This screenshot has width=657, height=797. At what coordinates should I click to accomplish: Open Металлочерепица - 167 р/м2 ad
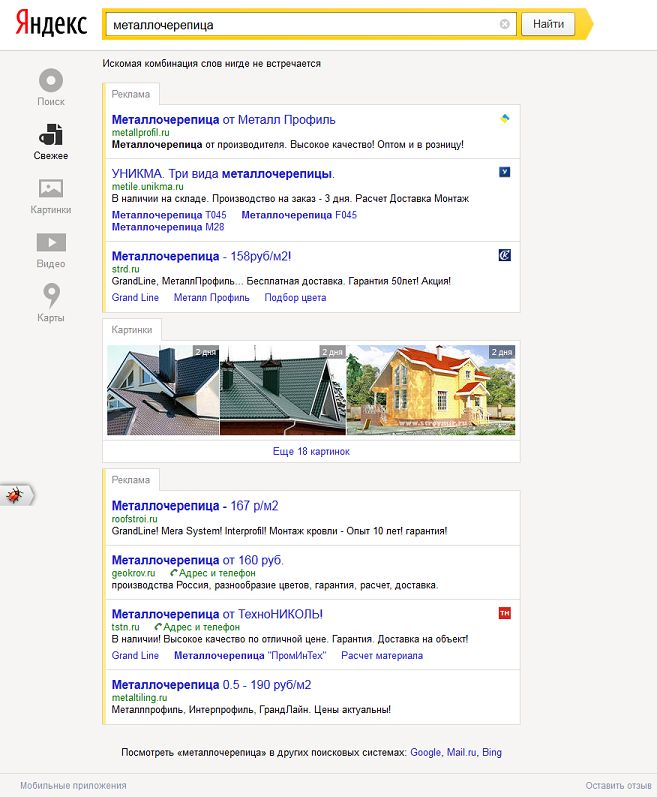click(x=195, y=506)
